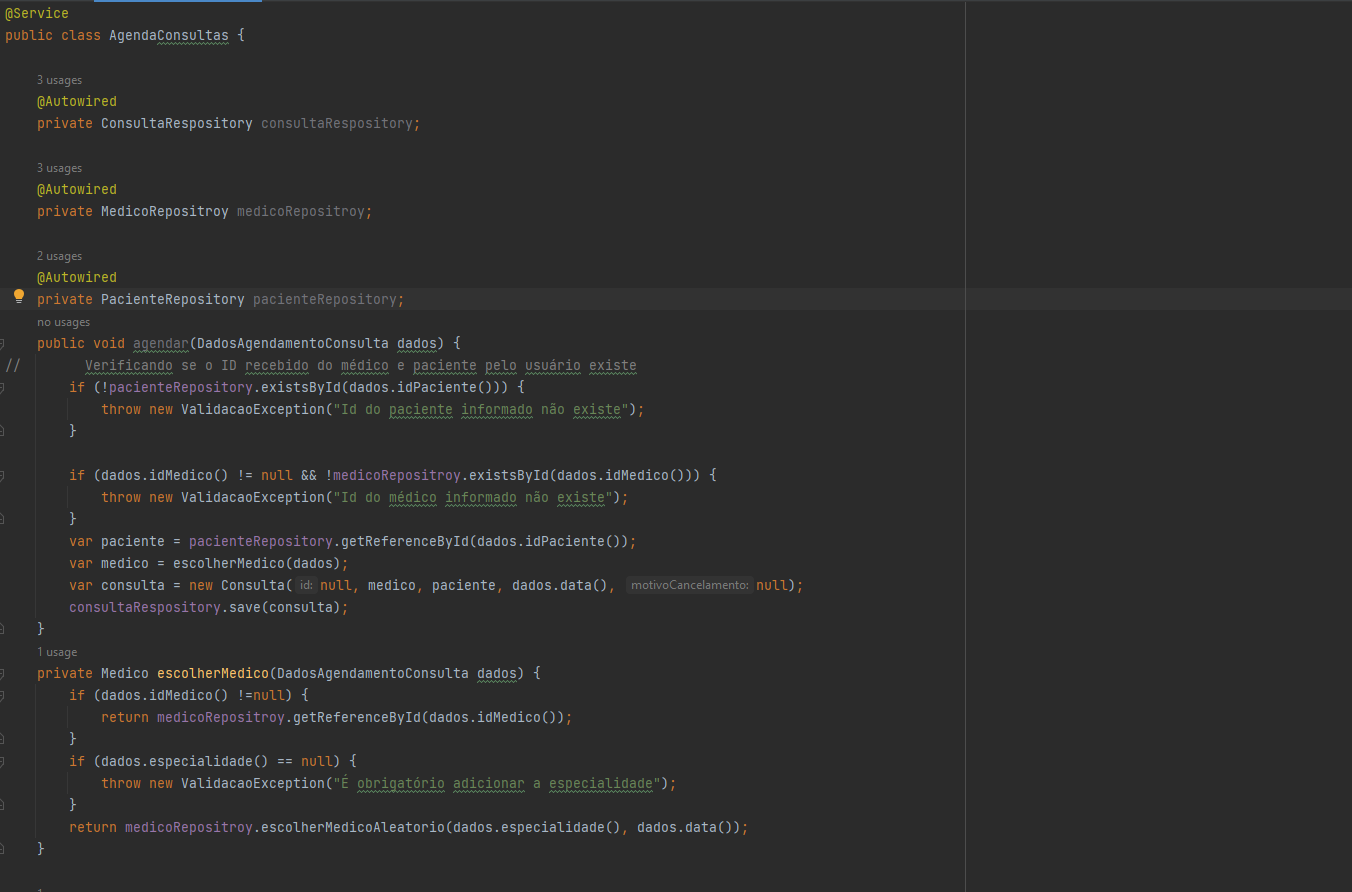
Task: Click existsById in the pacienteRepository check
Action: [x=301, y=387]
